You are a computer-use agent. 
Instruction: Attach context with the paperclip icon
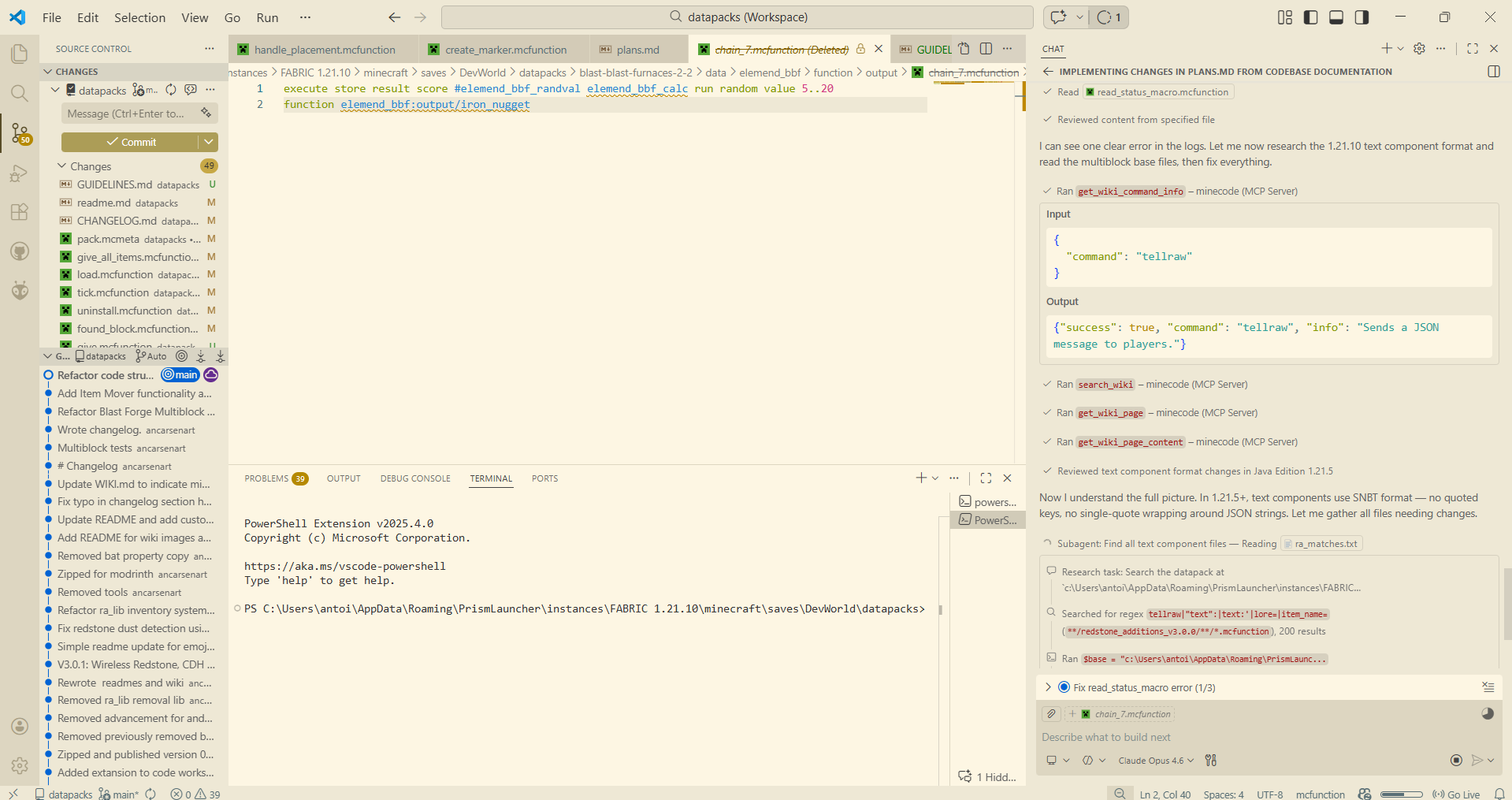click(1051, 714)
